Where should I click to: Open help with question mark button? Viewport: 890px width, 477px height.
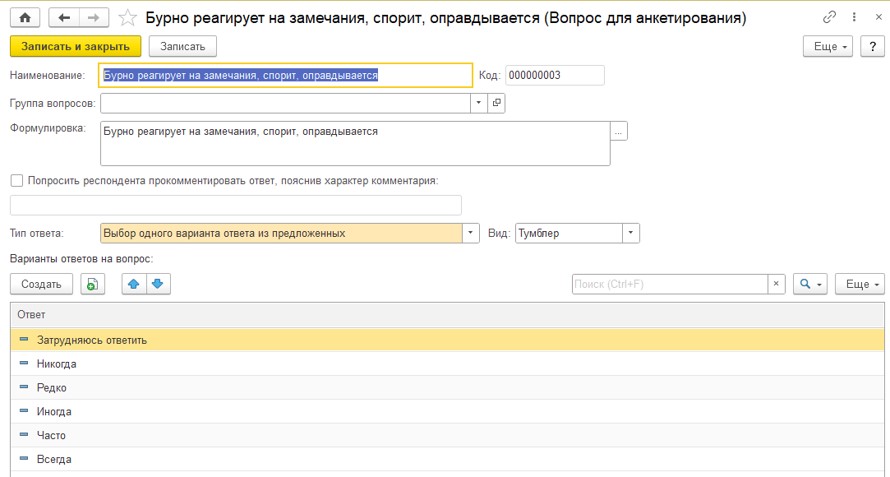click(873, 47)
